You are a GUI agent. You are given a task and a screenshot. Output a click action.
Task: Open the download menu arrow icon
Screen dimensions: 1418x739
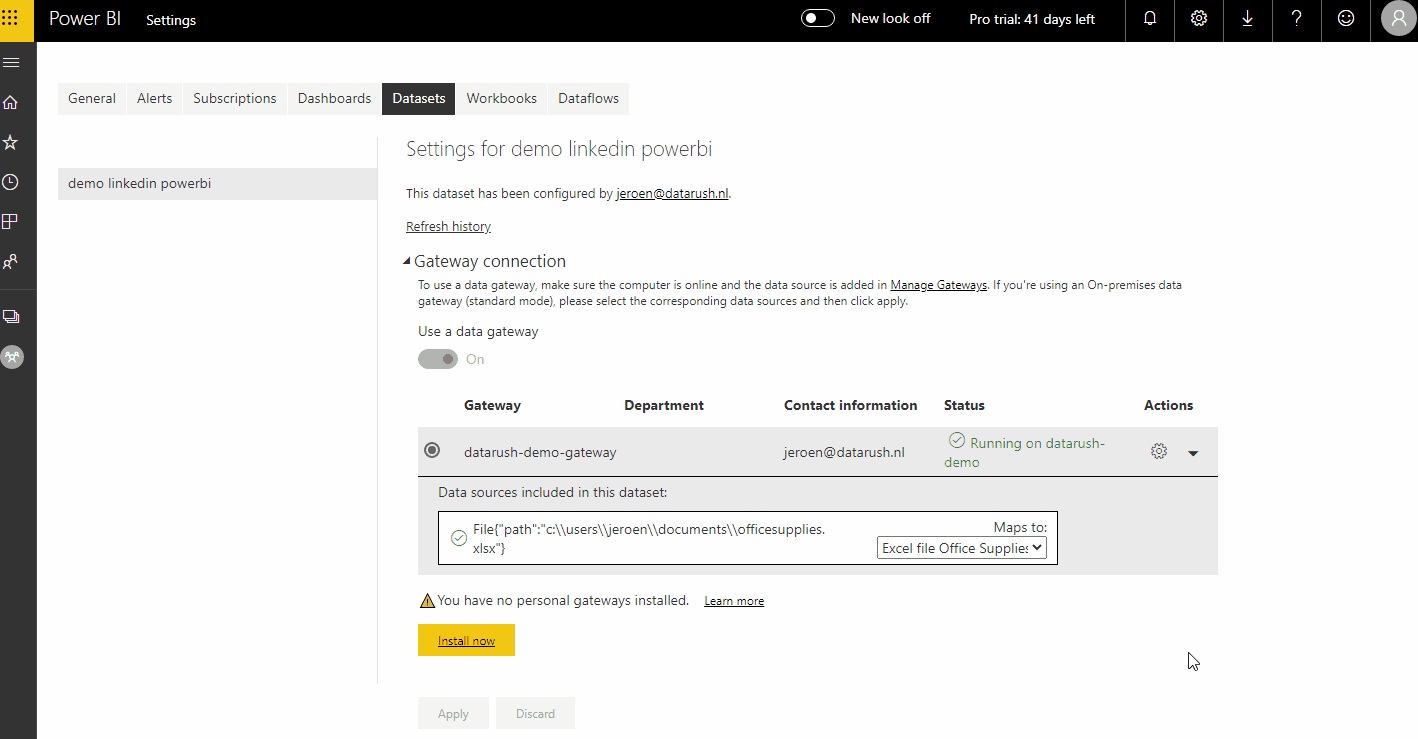coord(1247,19)
